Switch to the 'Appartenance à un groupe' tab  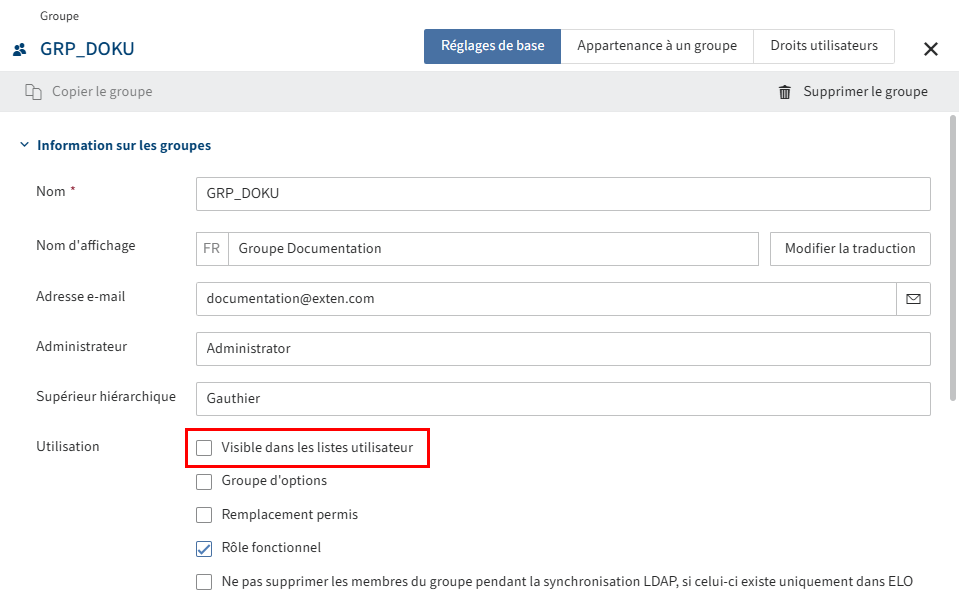coord(657,45)
